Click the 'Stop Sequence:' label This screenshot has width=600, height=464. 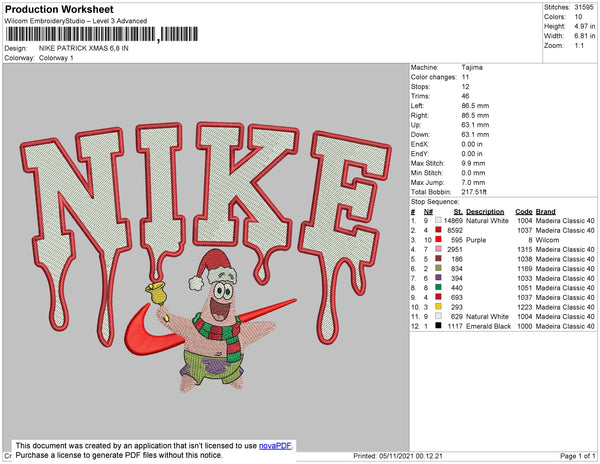point(435,202)
